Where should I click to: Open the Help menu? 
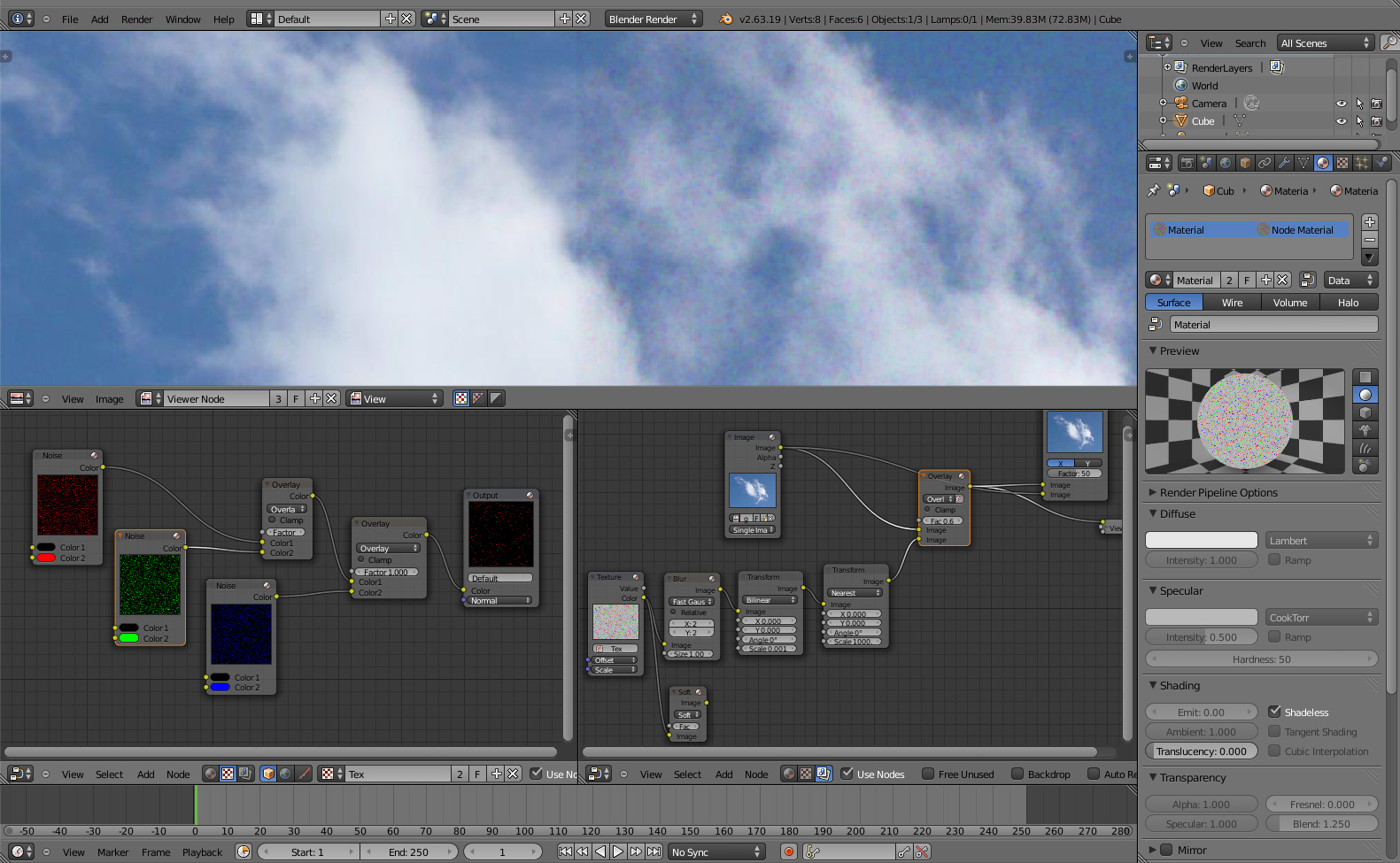coord(224,19)
